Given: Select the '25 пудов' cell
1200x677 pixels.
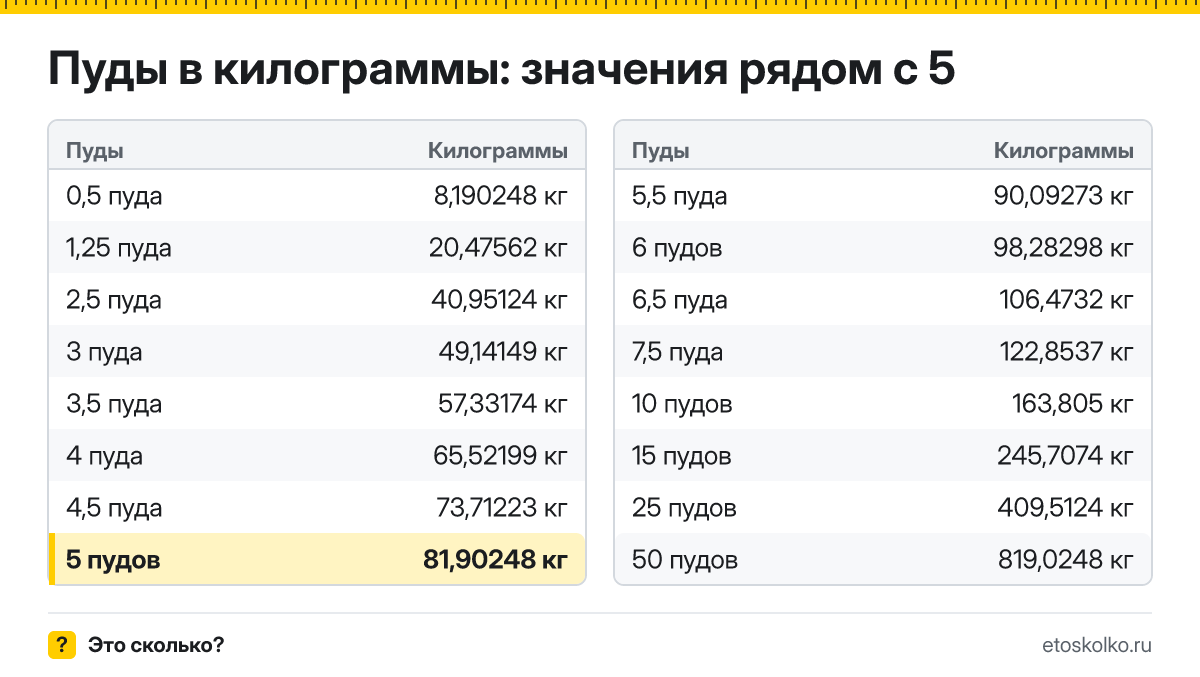Looking at the screenshot, I should point(684,509).
